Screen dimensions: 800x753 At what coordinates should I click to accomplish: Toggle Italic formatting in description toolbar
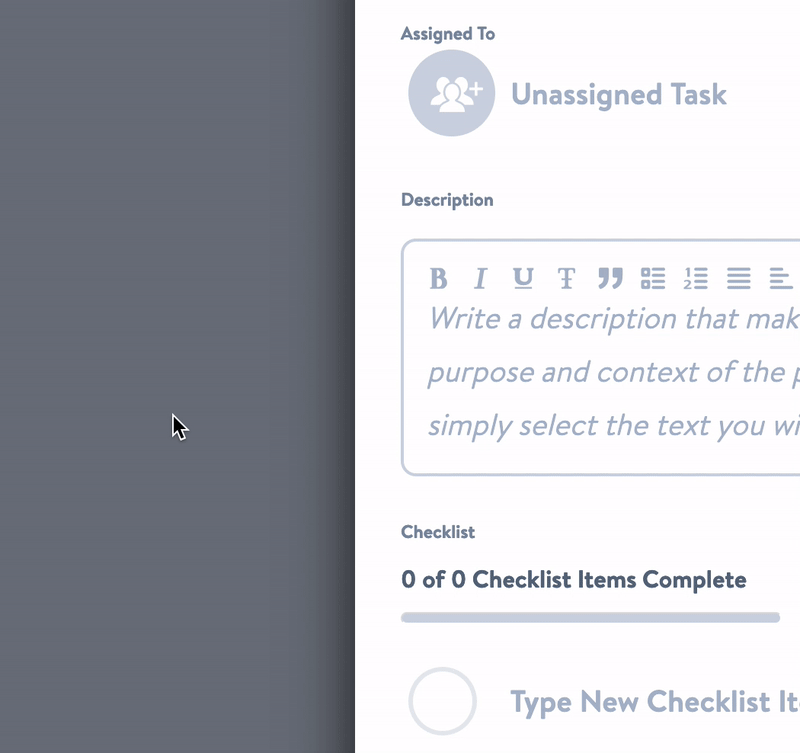(481, 279)
